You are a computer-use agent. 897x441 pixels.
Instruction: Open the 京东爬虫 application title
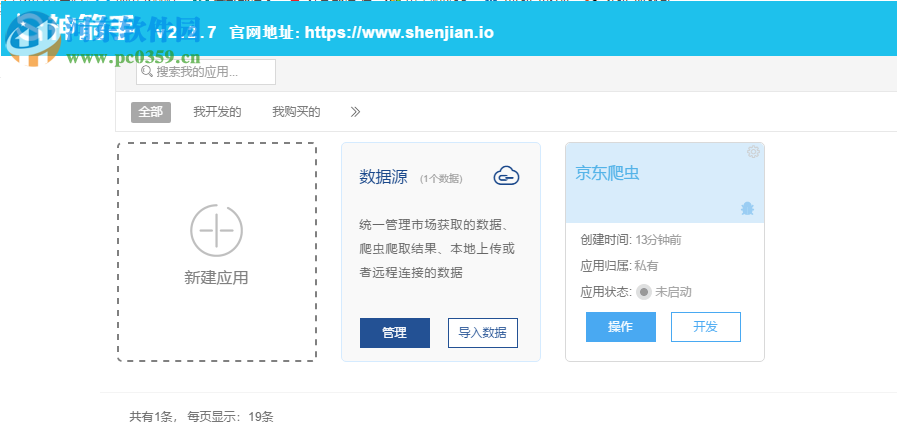[607, 173]
